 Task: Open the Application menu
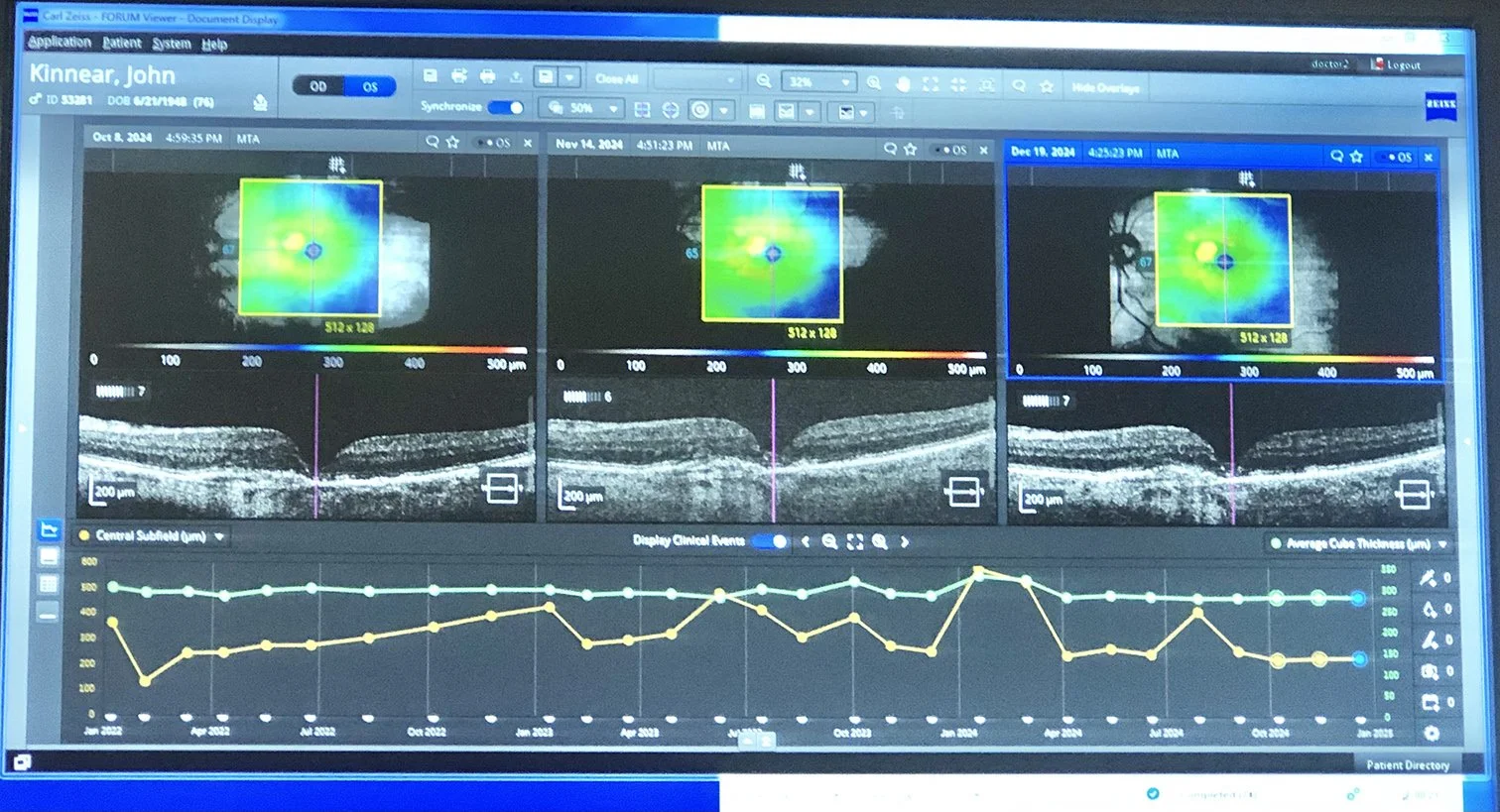(x=60, y=42)
